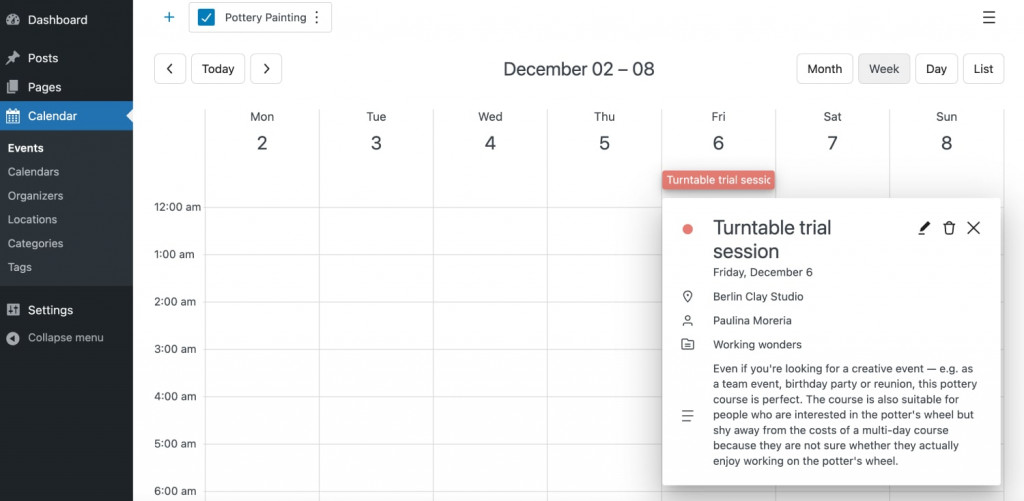Switch to Day view

pos(936,69)
